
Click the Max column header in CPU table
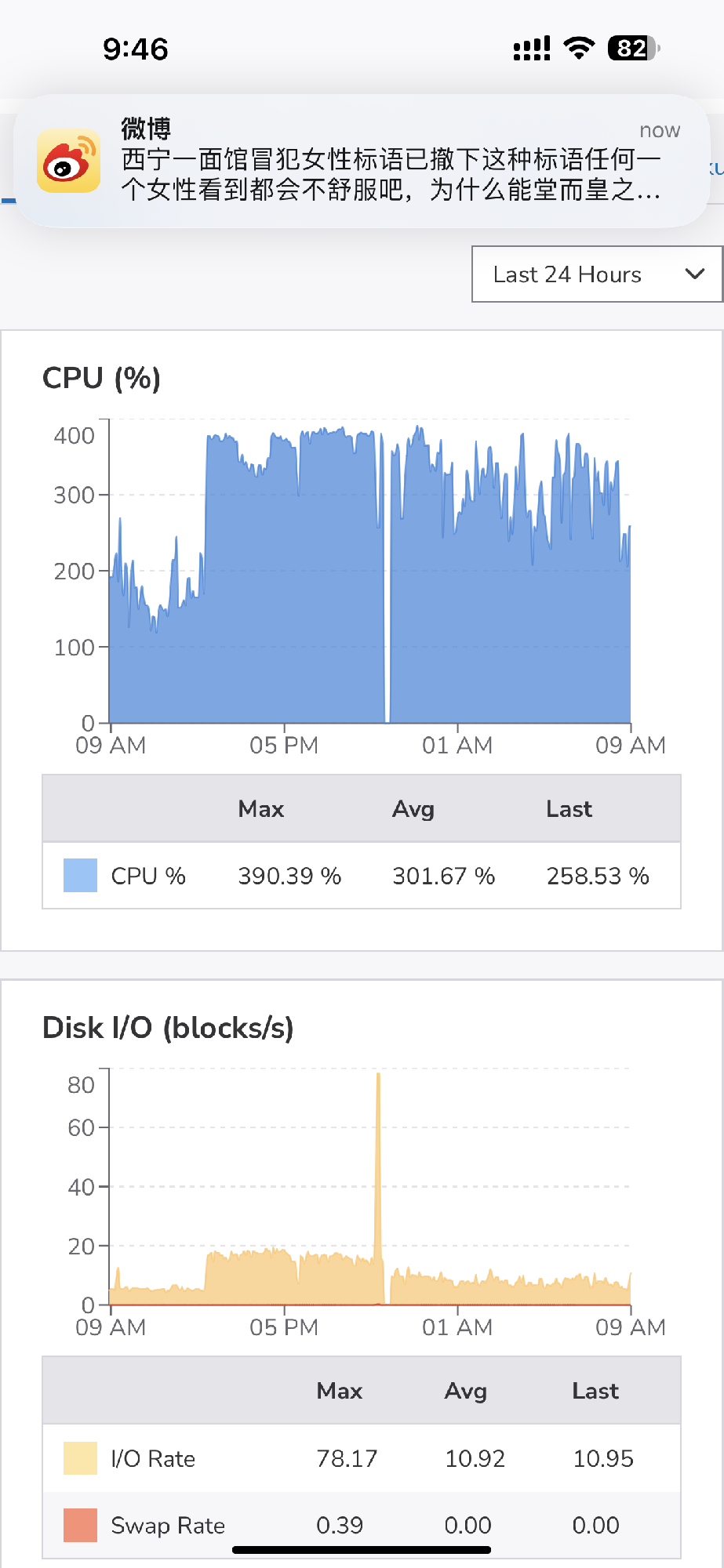261,809
